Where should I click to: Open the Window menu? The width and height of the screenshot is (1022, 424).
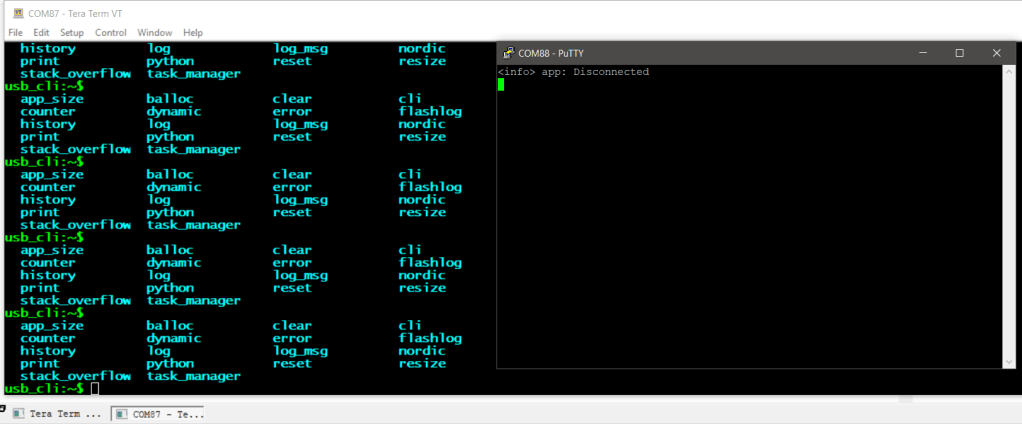[x=154, y=33]
